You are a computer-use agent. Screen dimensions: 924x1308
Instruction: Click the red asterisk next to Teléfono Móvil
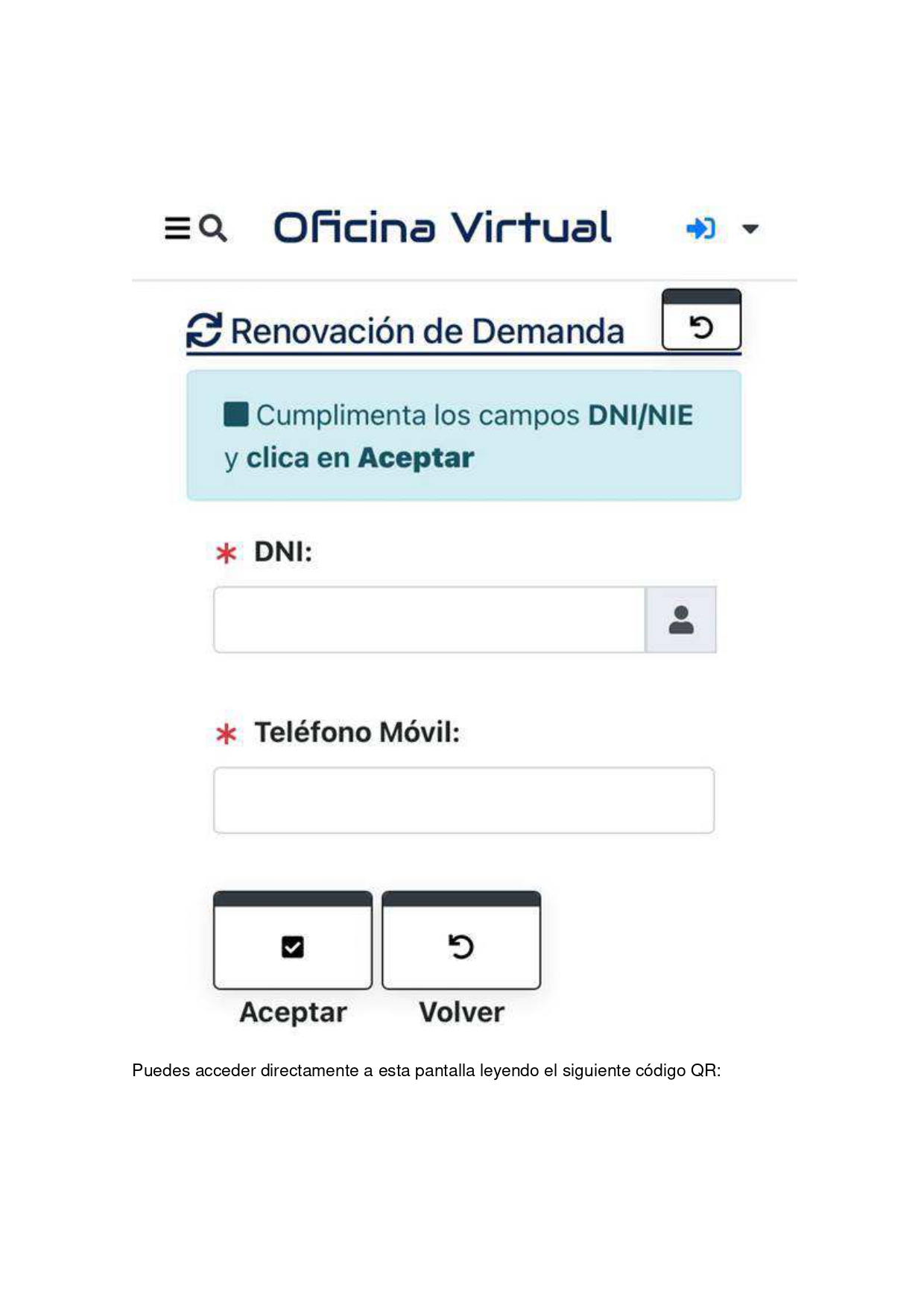pyautogui.click(x=226, y=734)
